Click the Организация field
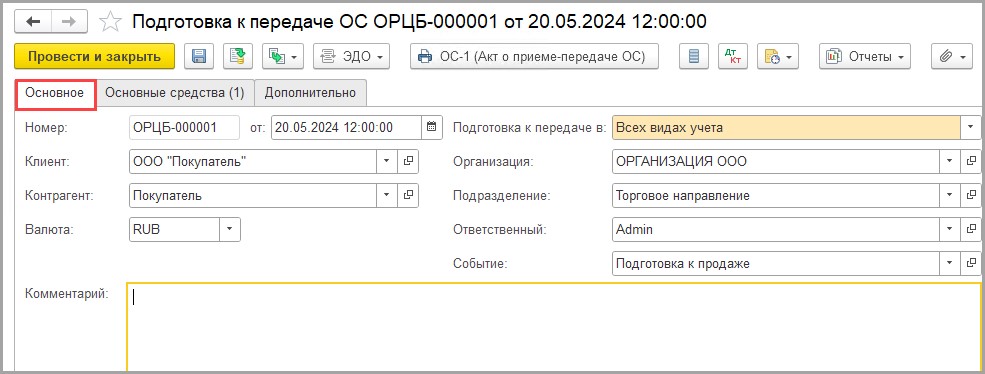The width and height of the screenshot is (985, 374). (x=775, y=162)
